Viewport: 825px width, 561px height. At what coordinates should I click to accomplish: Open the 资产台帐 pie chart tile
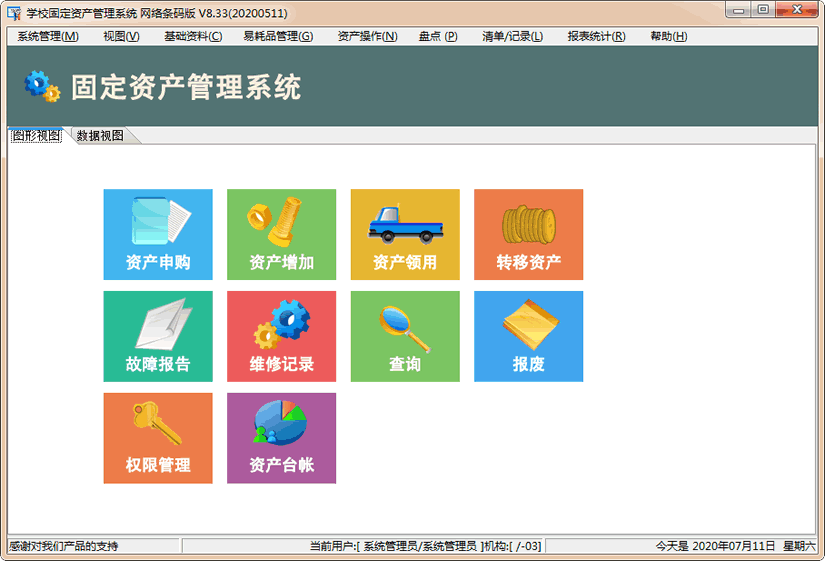pos(281,438)
